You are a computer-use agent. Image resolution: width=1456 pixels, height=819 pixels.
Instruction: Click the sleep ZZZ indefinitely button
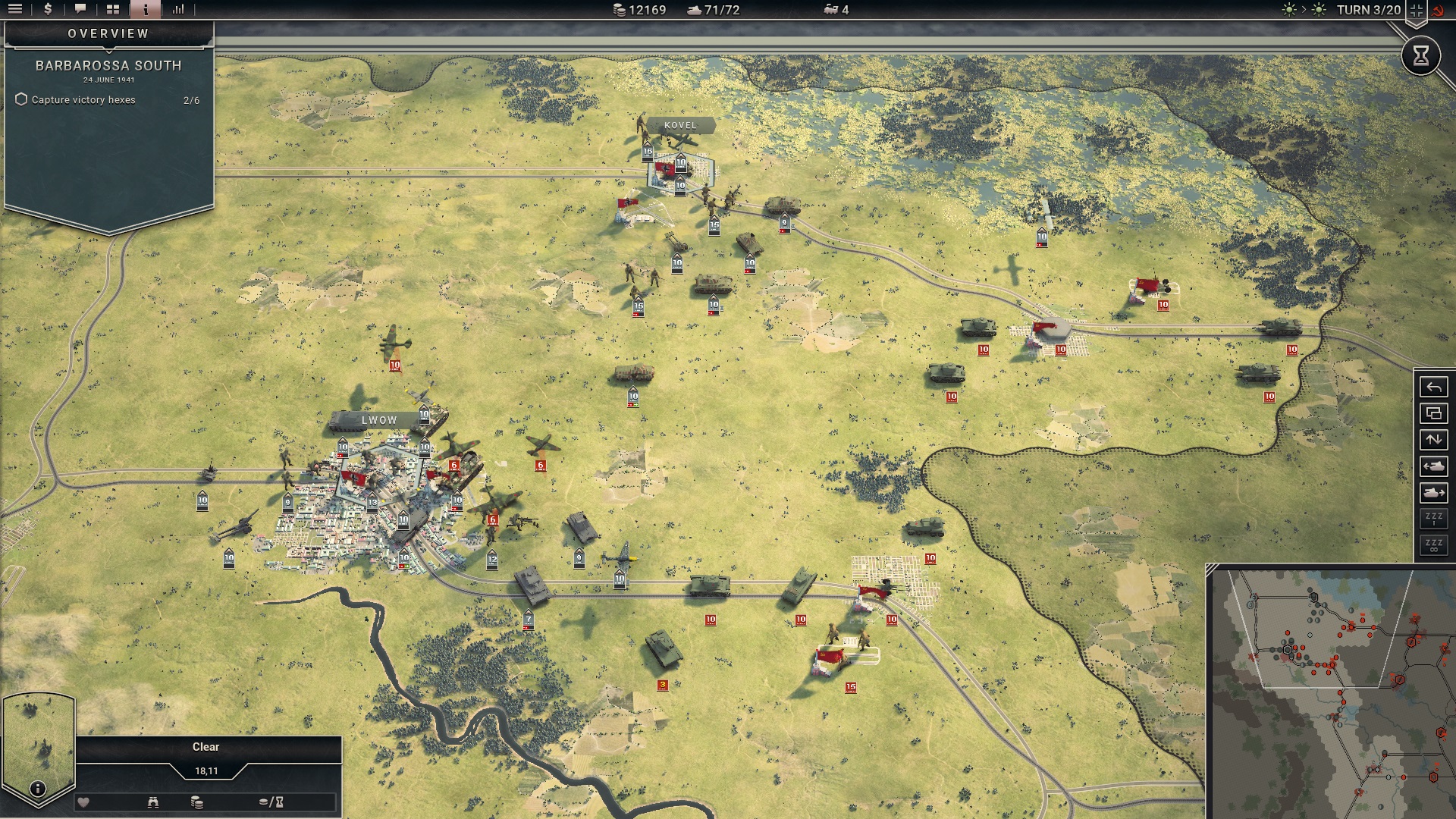click(x=1433, y=545)
